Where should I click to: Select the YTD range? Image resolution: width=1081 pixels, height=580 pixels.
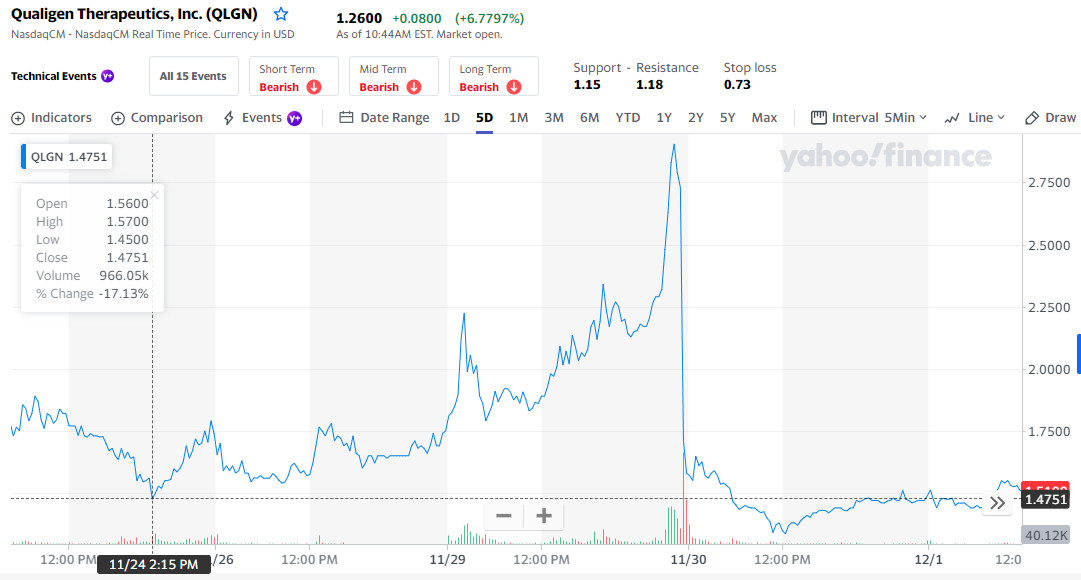(x=627, y=118)
